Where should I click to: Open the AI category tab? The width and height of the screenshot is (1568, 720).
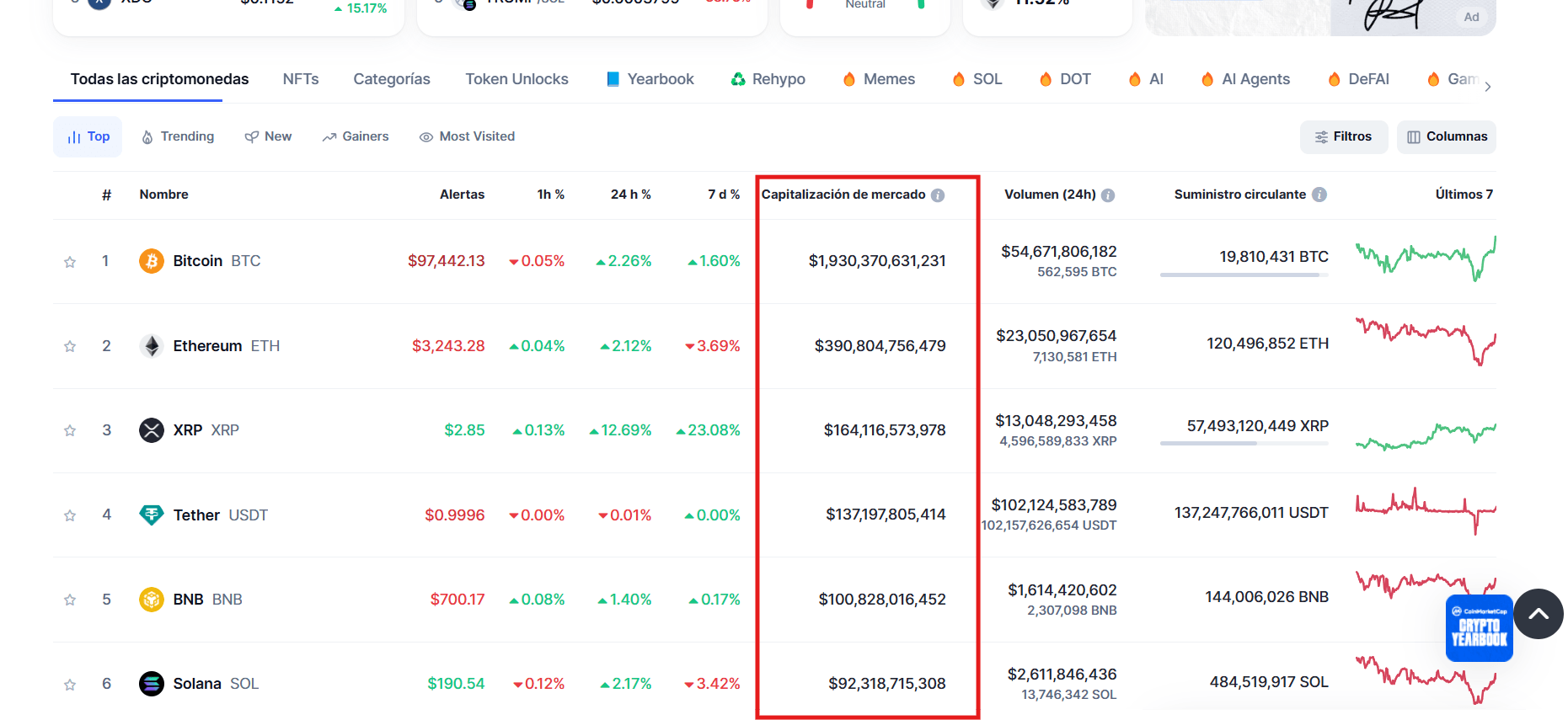pos(1146,79)
